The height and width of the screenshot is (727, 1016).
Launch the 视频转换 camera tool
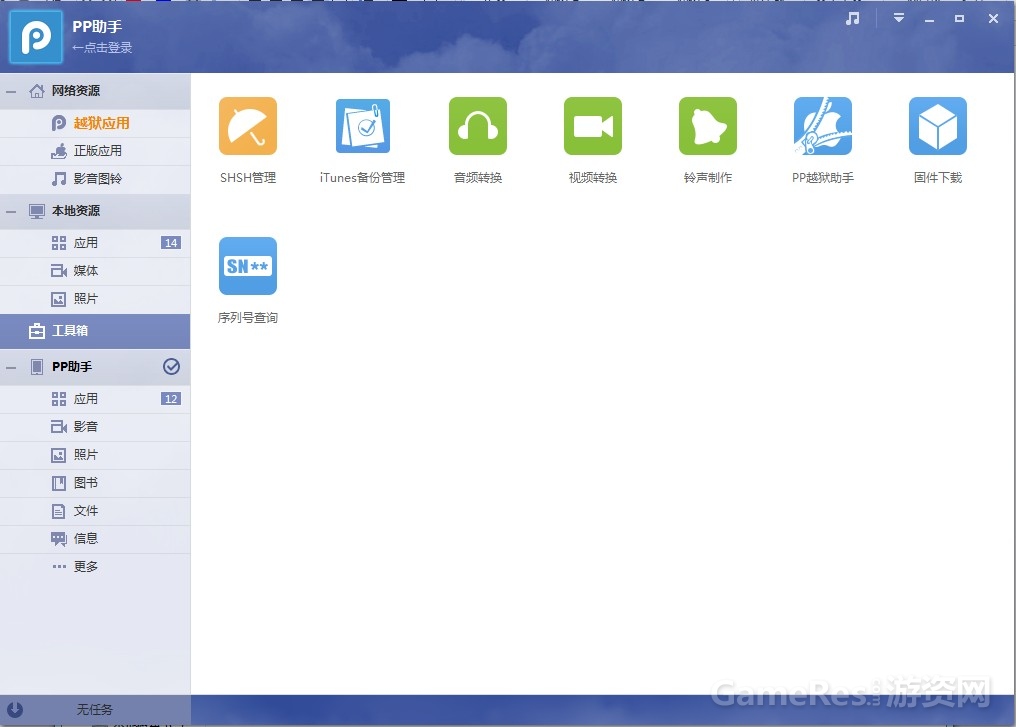(x=593, y=126)
